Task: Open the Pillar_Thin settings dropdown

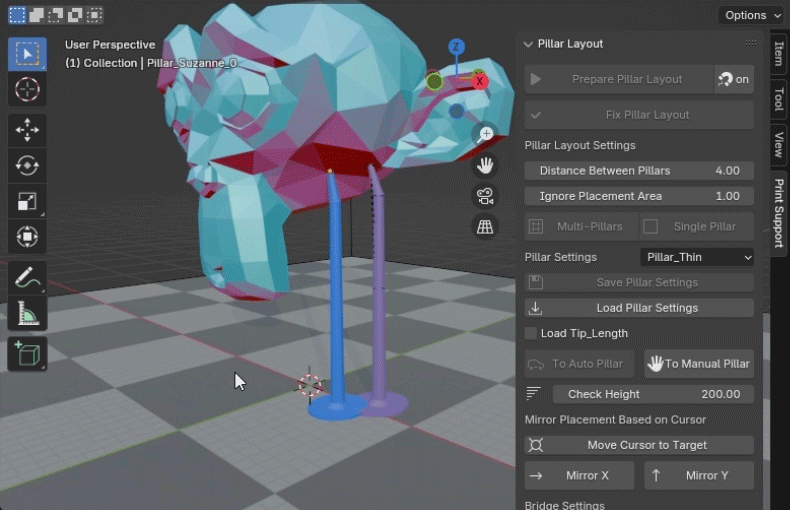Action: 697,257
